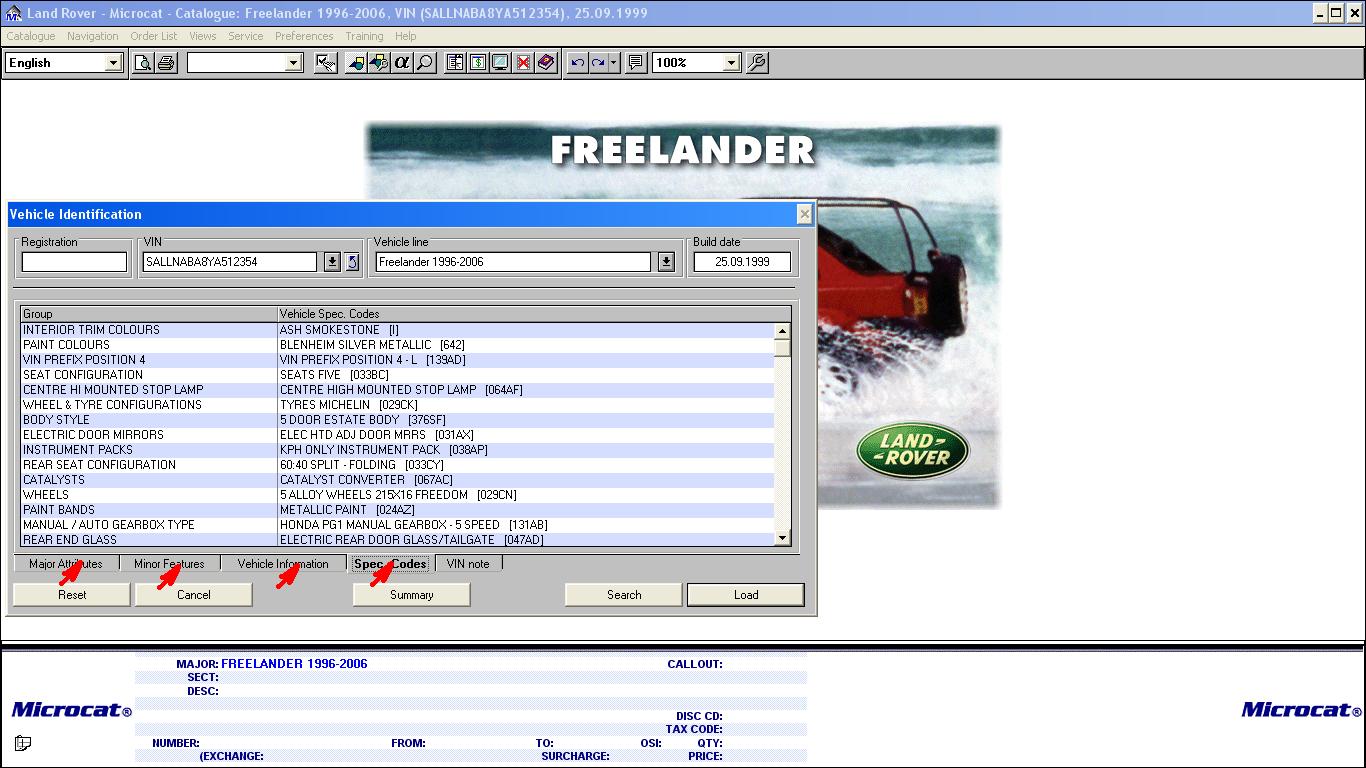This screenshot has width=1366, height=768.
Task: Click the wrench settings toolbar icon
Action: [758, 63]
